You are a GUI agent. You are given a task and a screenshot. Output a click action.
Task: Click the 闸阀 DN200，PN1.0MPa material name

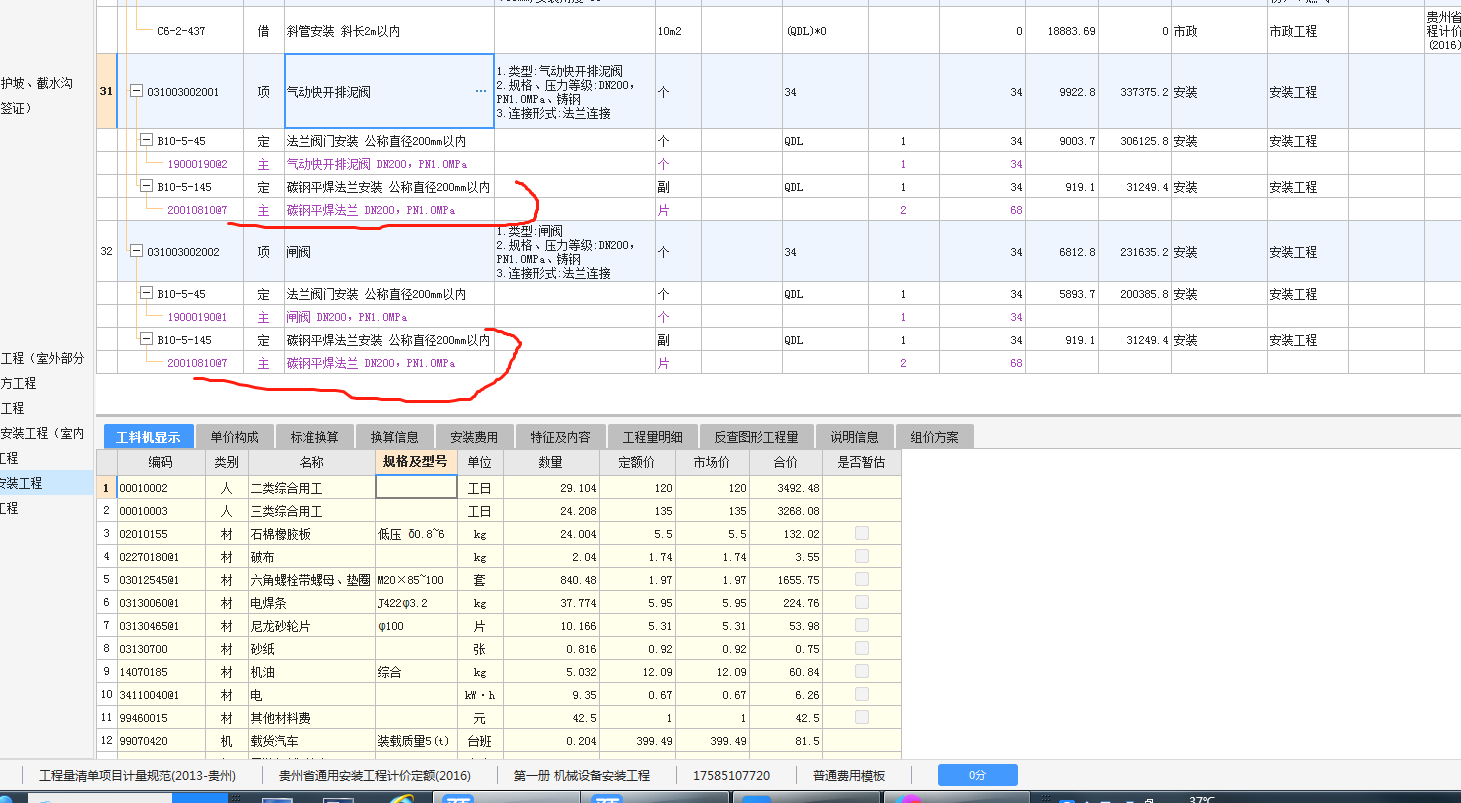pyautogui.click(x=347, y=317)
